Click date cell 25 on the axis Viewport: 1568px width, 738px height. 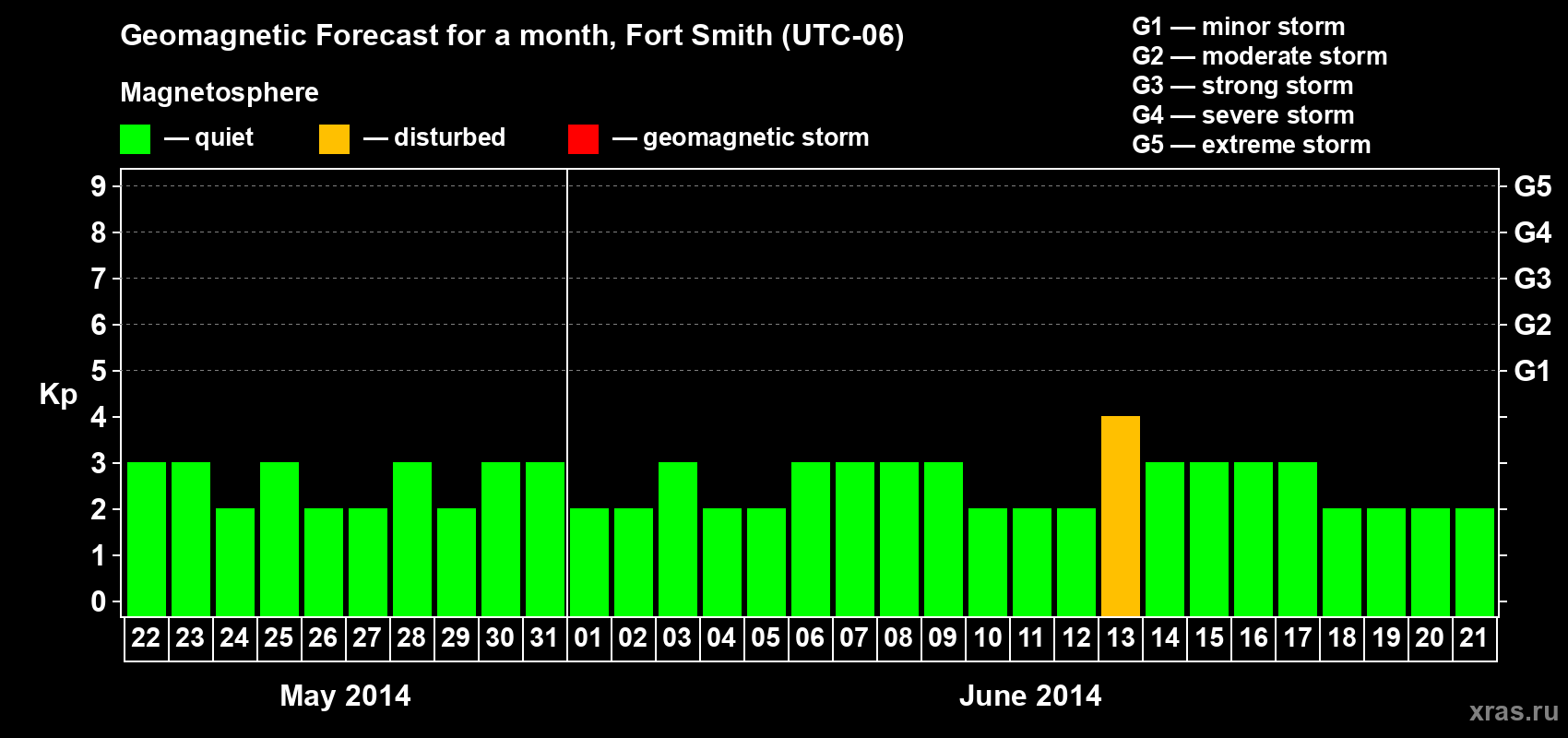pyautogui.click(x=279, y=638)
